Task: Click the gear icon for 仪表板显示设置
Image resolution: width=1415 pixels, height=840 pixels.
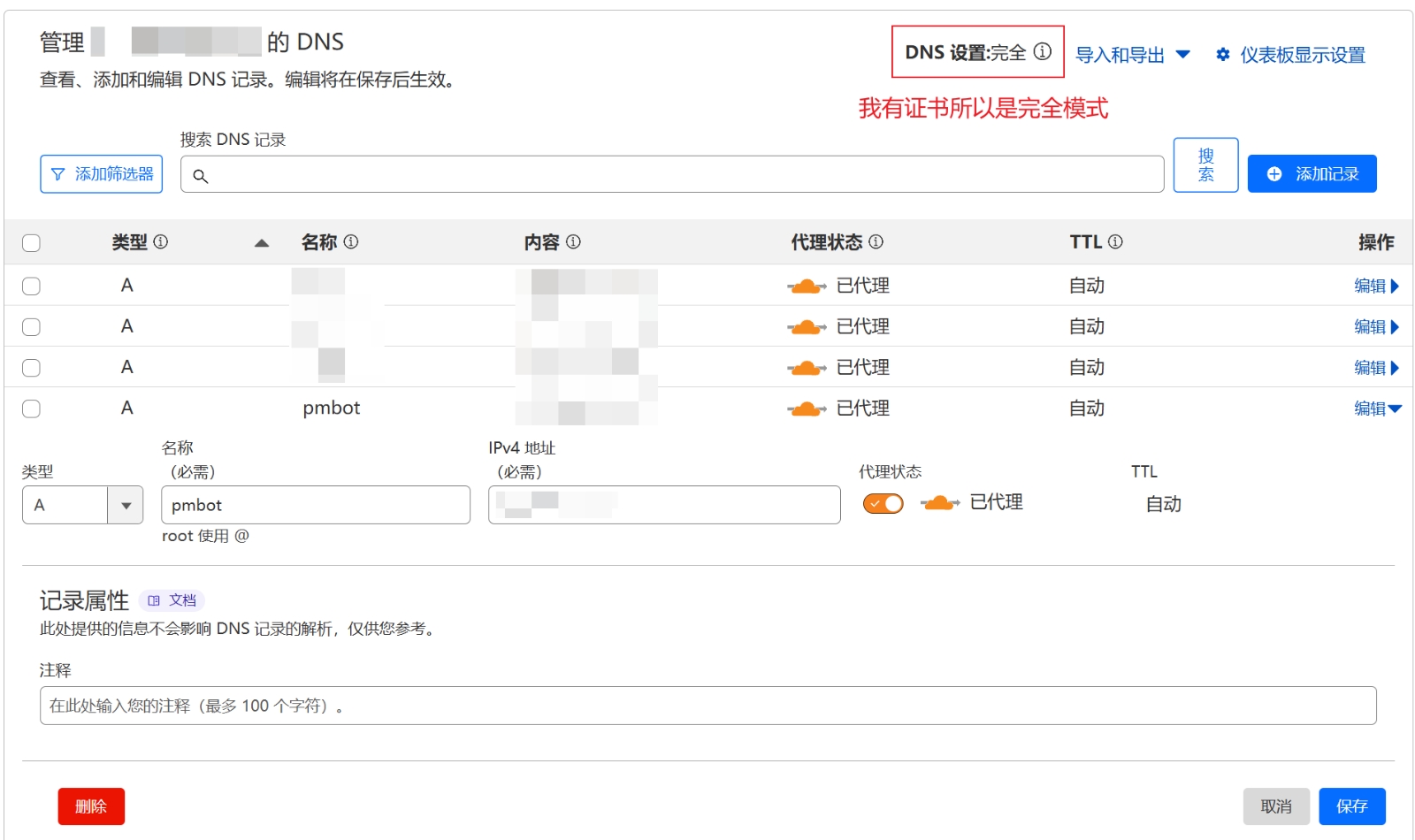Action: coord(1222,55)
